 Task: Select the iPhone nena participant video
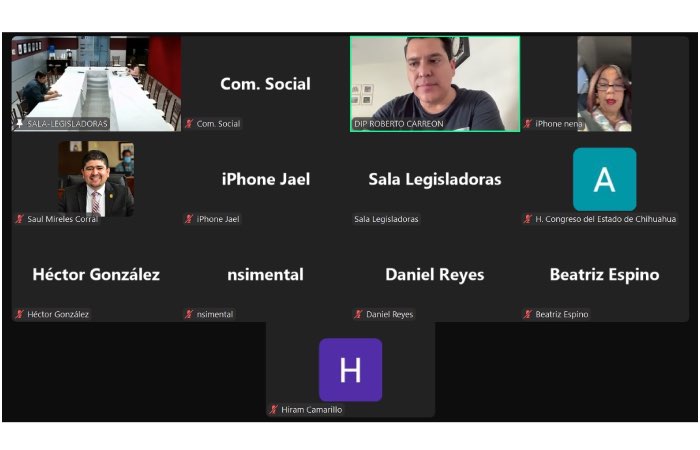(x=604, y=84)
